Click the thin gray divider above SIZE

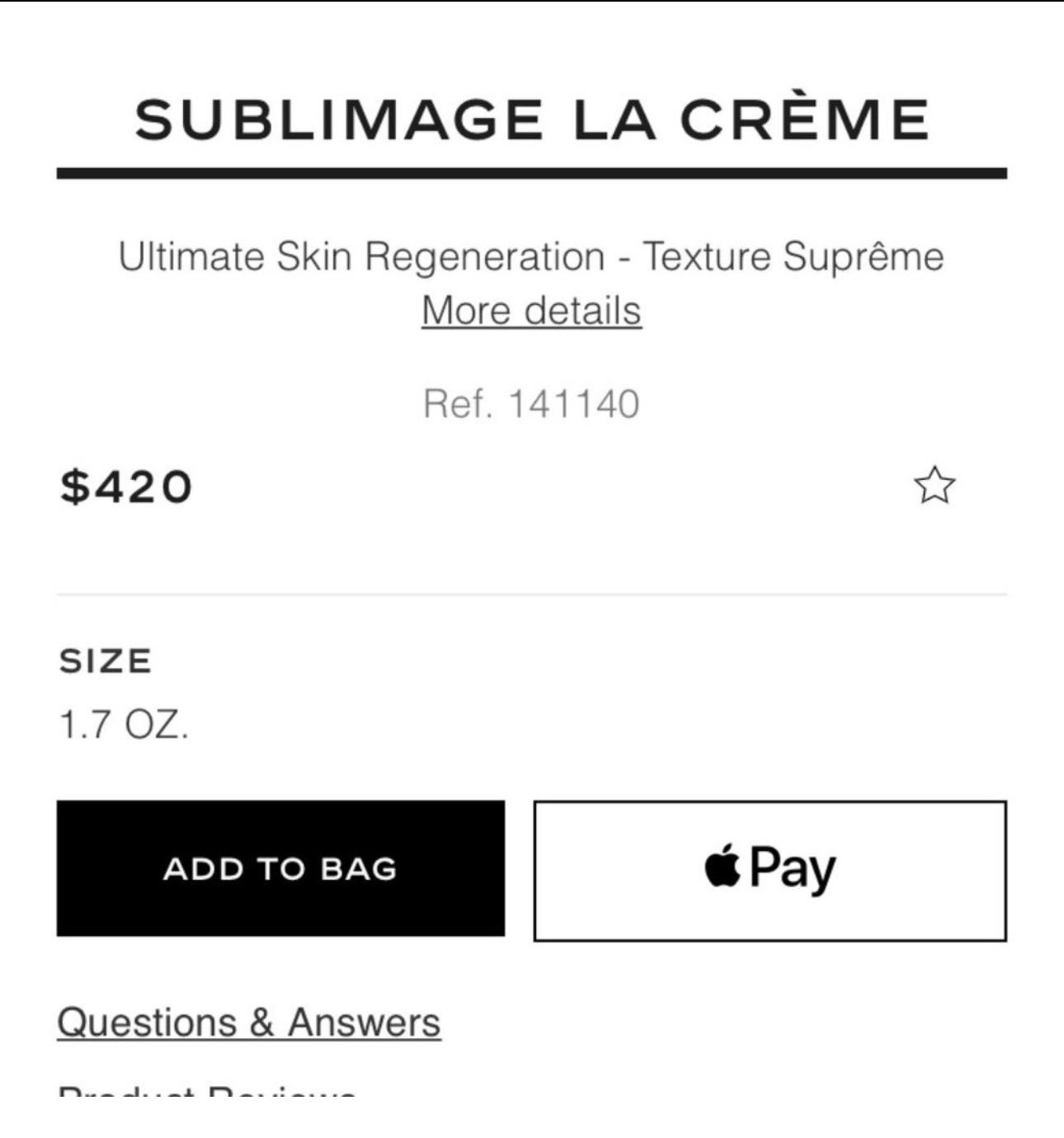[x=531, y=594]
